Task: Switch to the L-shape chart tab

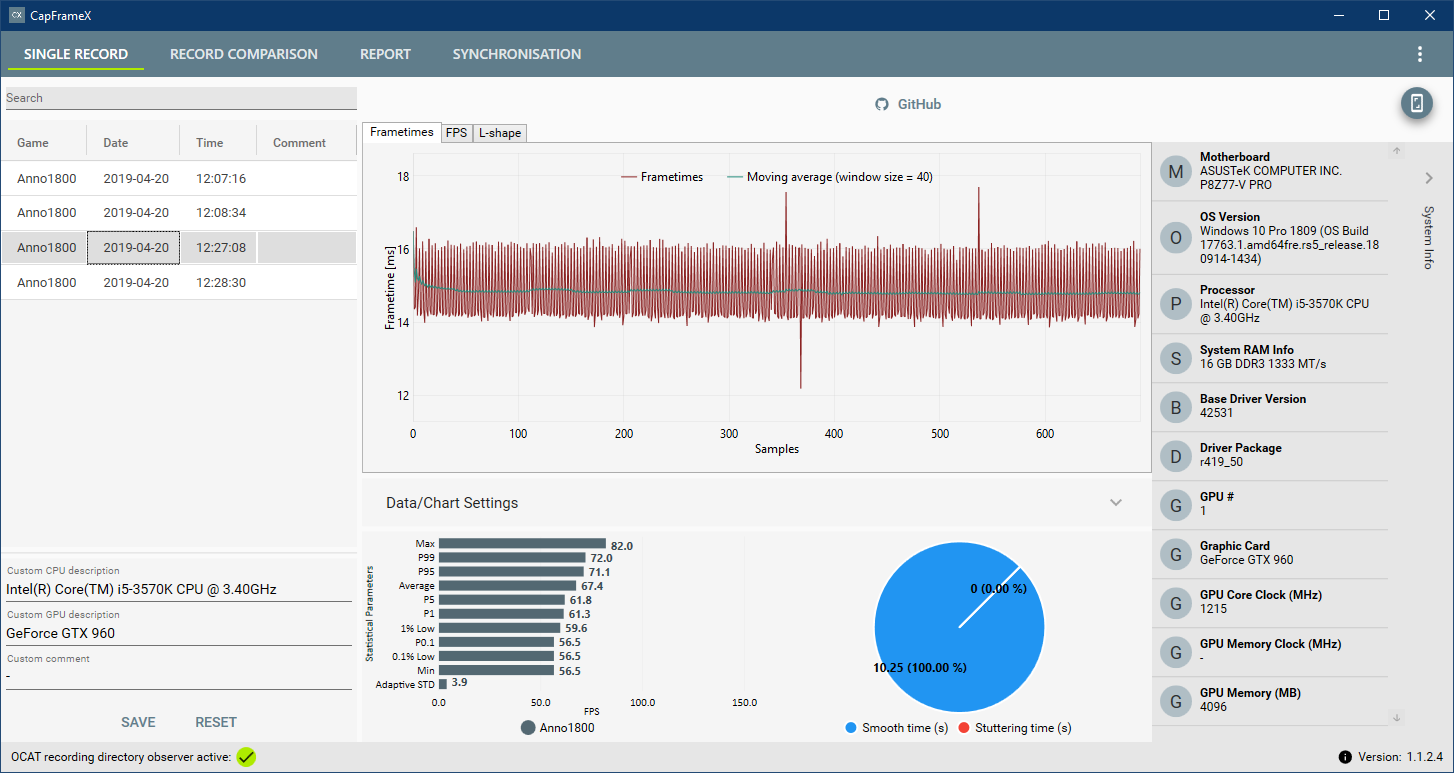Action: click(x=499, y=133)
